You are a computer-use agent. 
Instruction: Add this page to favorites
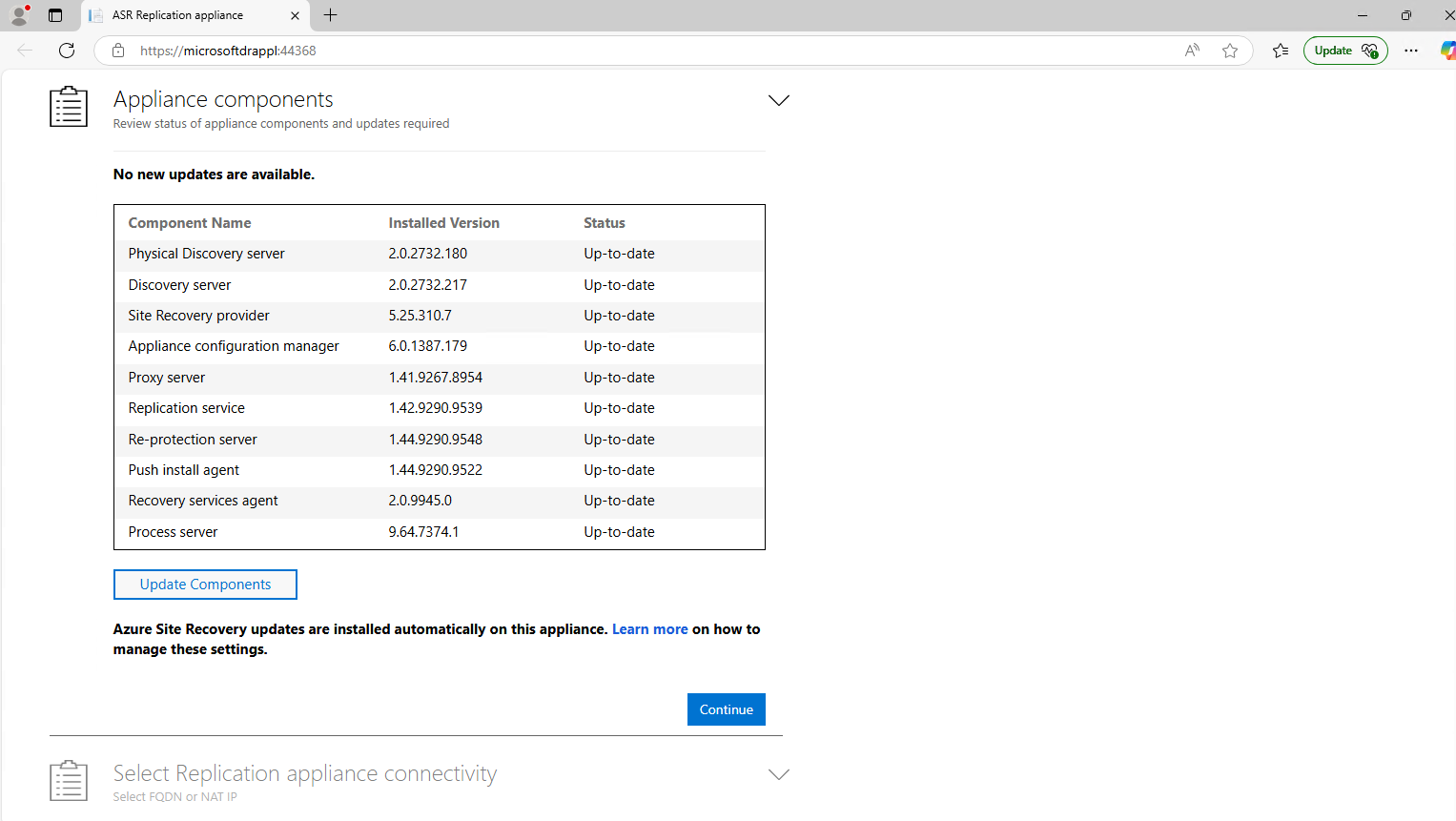[x=1230, y=51]
